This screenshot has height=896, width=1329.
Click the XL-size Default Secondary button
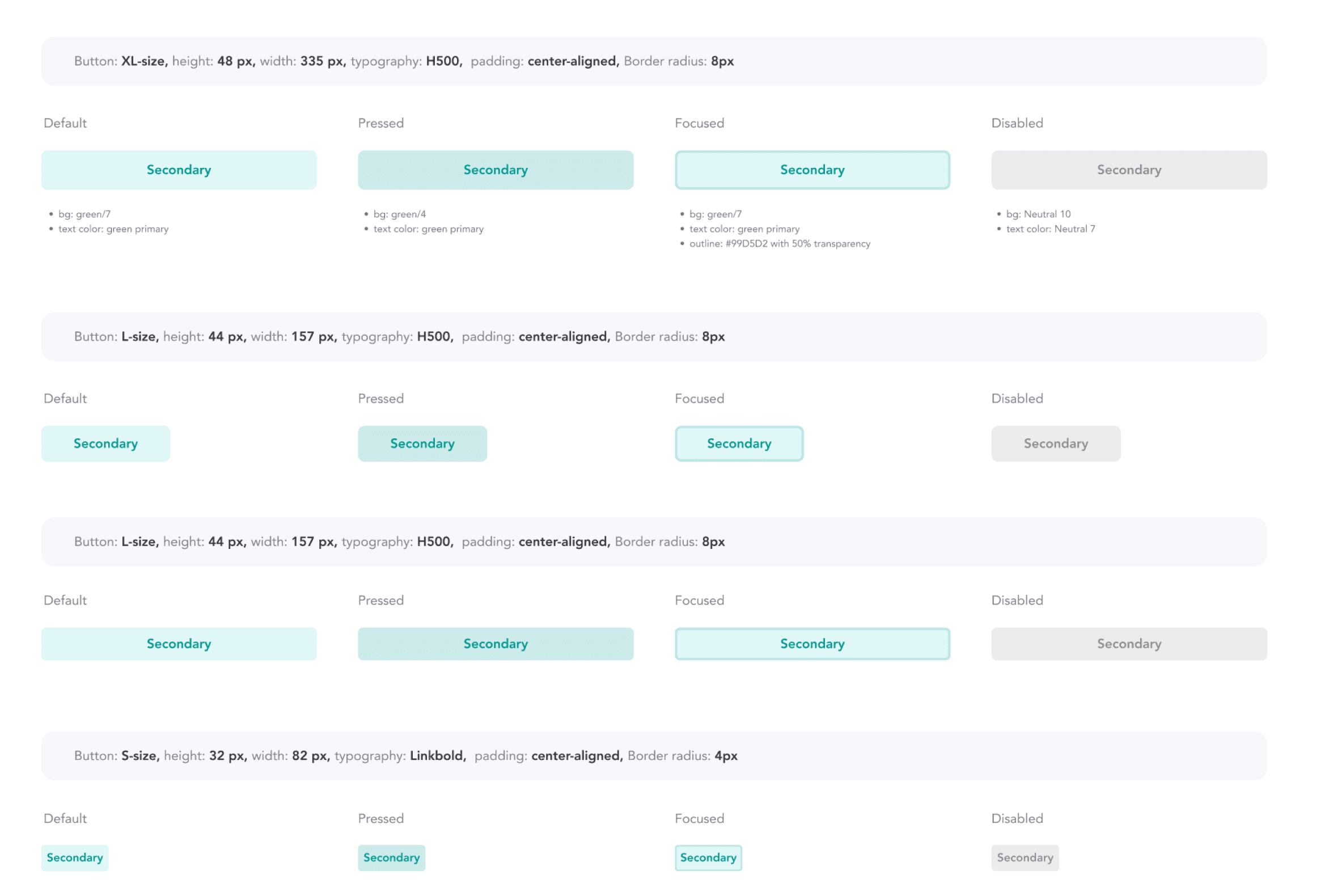179,170
